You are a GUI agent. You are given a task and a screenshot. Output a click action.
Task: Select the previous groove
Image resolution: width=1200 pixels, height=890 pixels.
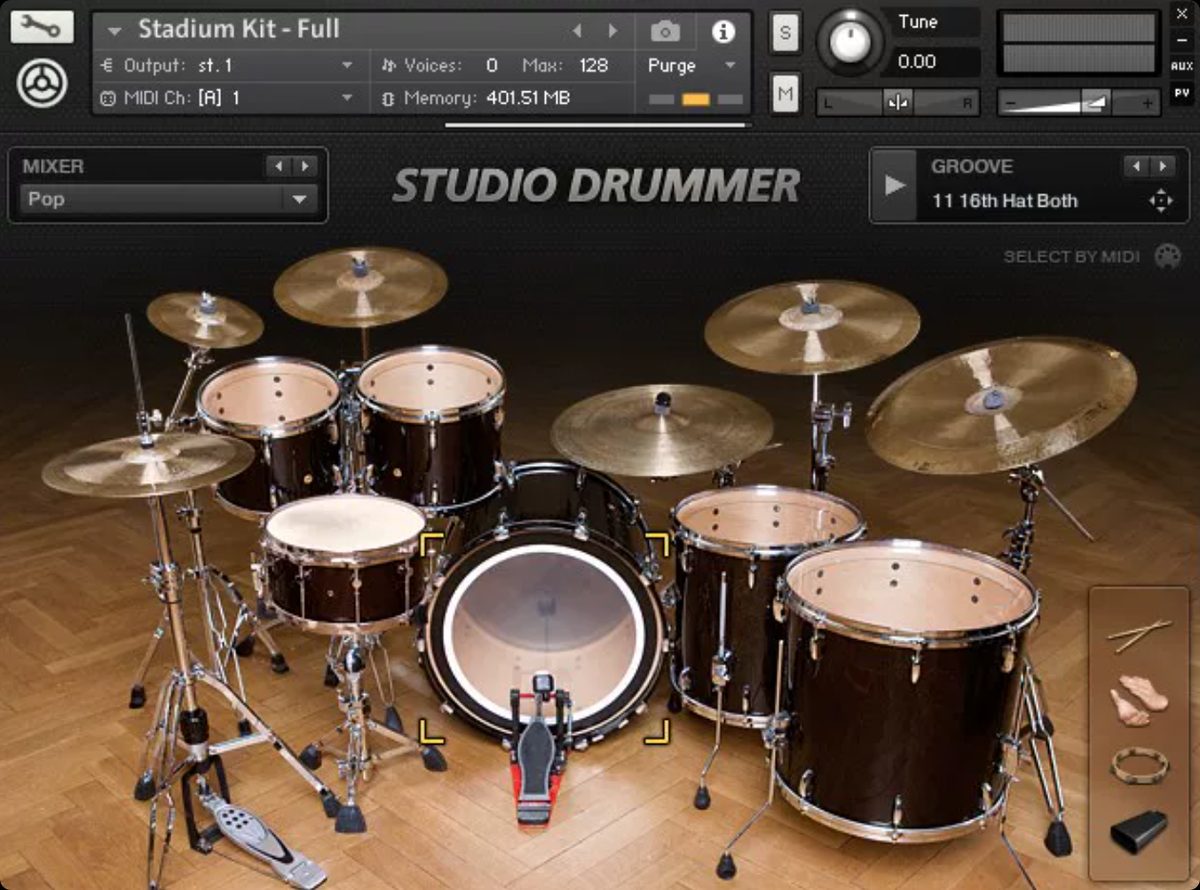click(1136, 166)
